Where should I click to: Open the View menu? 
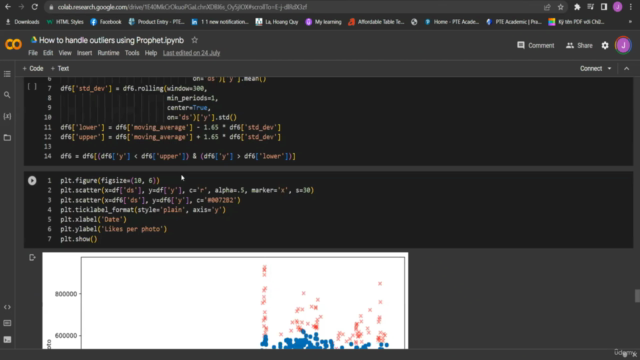tap(65, 53)
